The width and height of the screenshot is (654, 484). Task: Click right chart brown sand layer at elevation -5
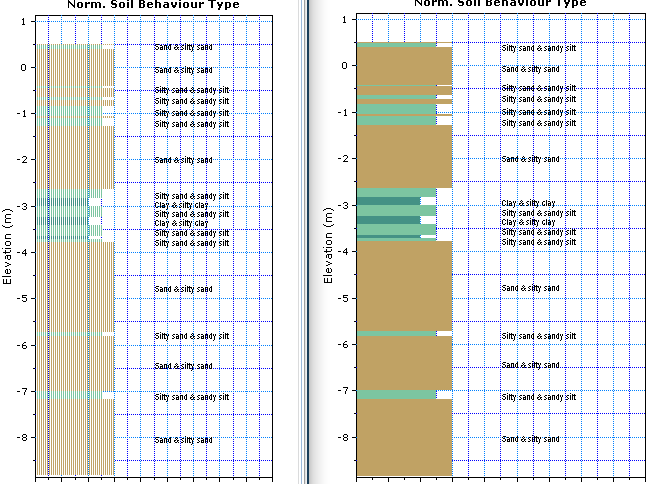(x=404, y=286)
